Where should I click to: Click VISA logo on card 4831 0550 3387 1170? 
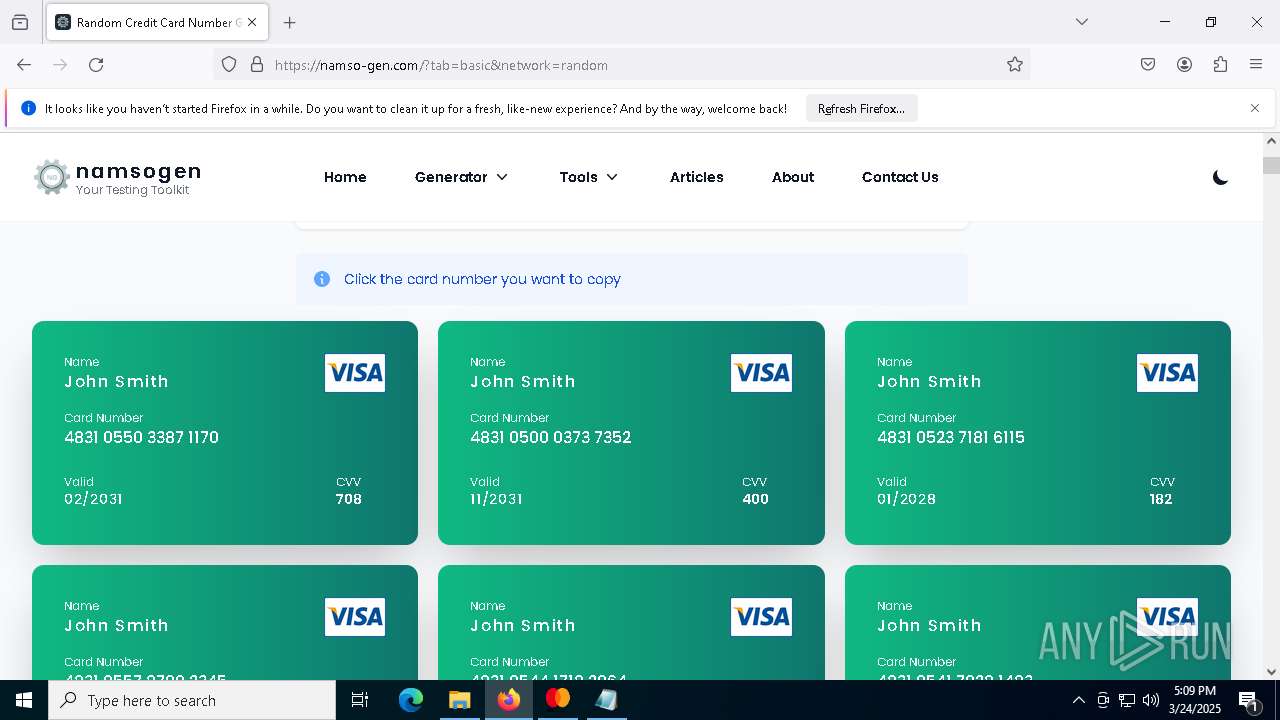[x=355, y=373]
